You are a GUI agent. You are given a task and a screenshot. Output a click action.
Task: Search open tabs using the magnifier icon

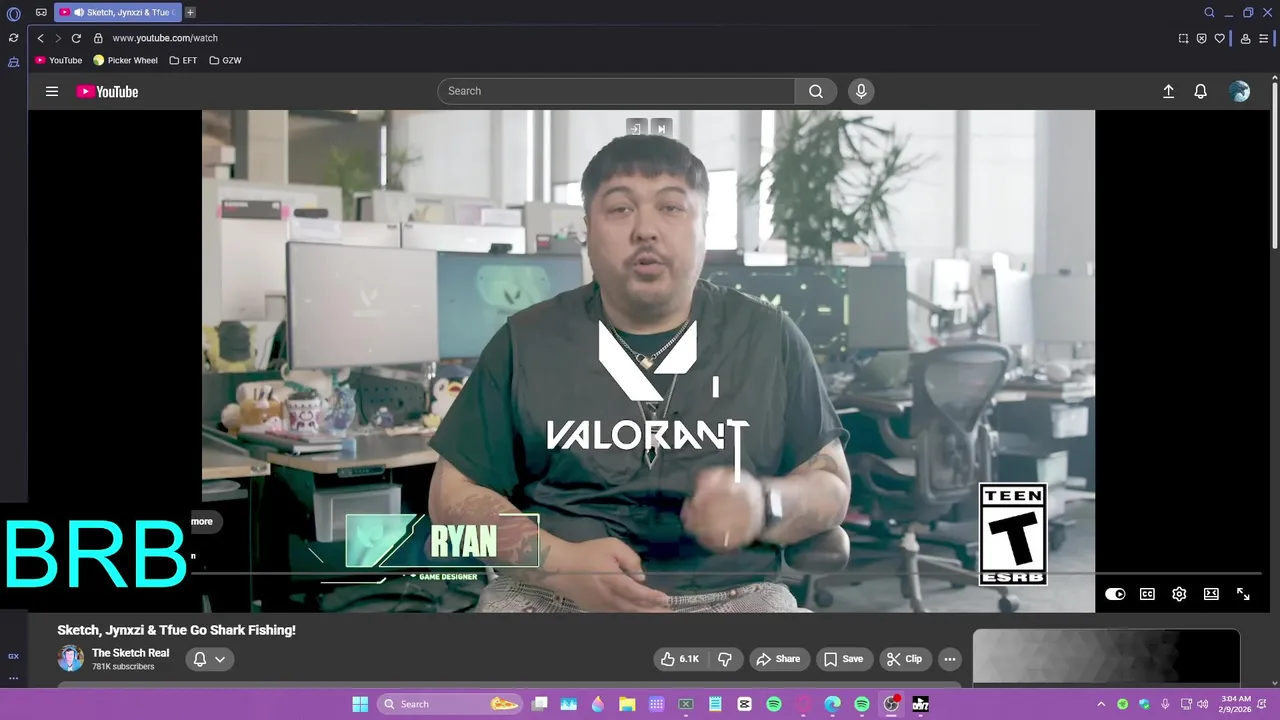1209,13
